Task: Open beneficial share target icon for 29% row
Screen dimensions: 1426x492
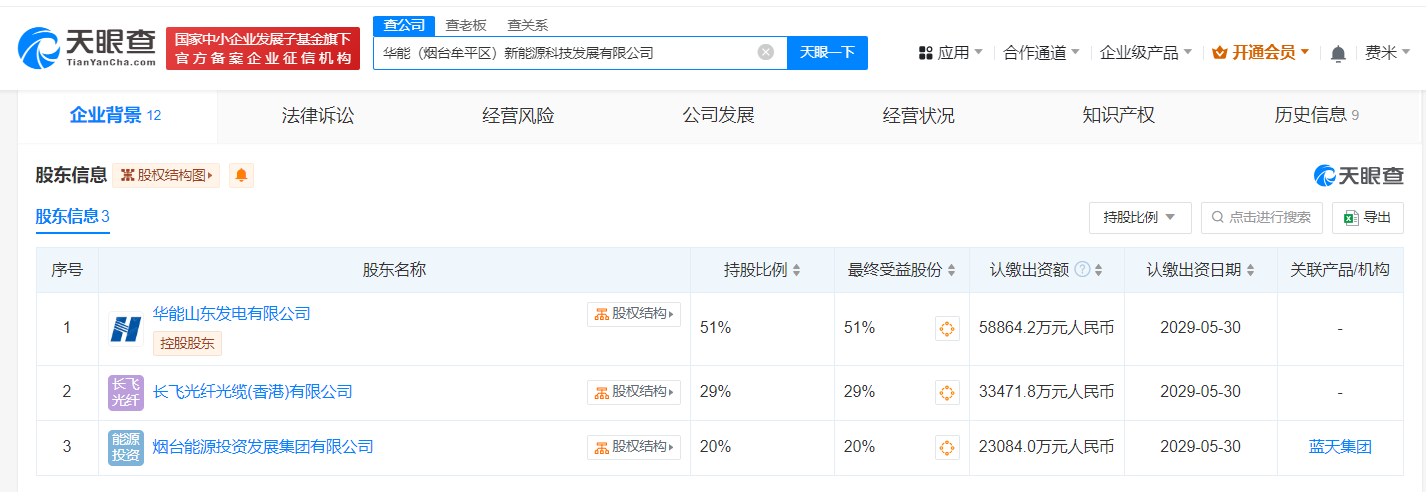Action: [x=947, y=392]
